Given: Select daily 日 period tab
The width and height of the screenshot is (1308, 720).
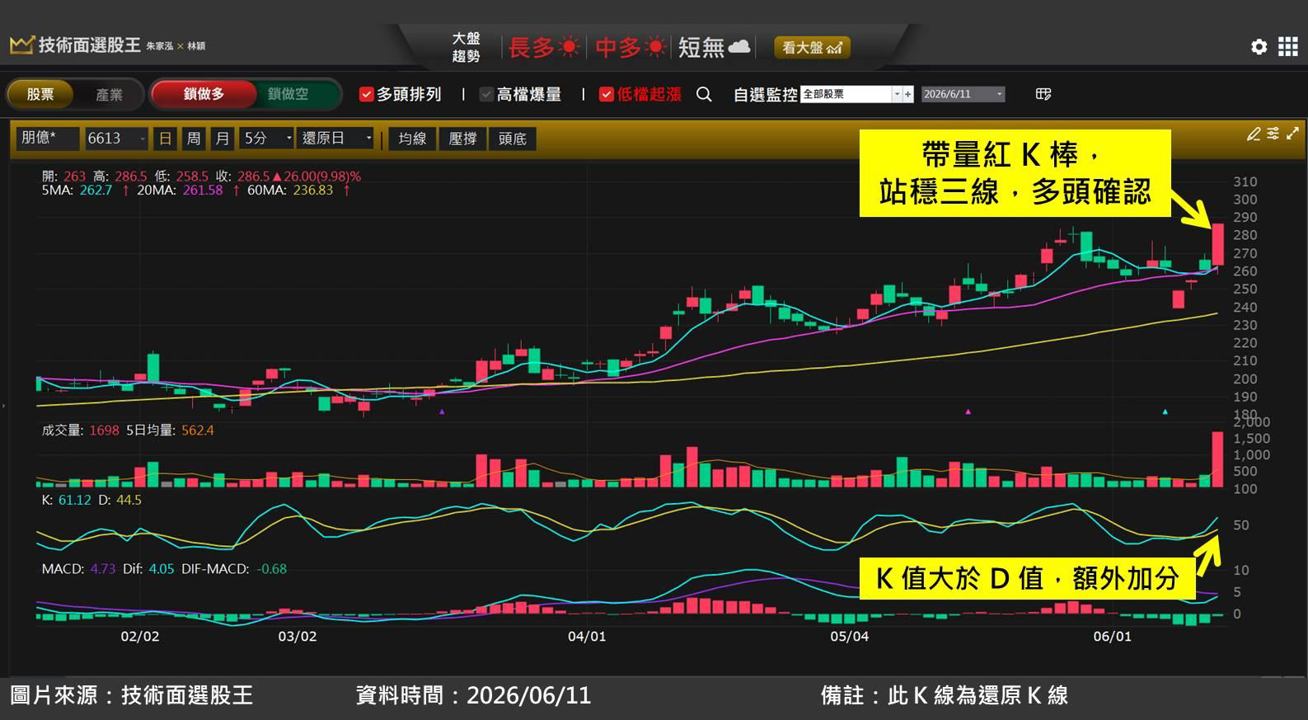Looking at the screenshot, I should click(x=165, y=138).
